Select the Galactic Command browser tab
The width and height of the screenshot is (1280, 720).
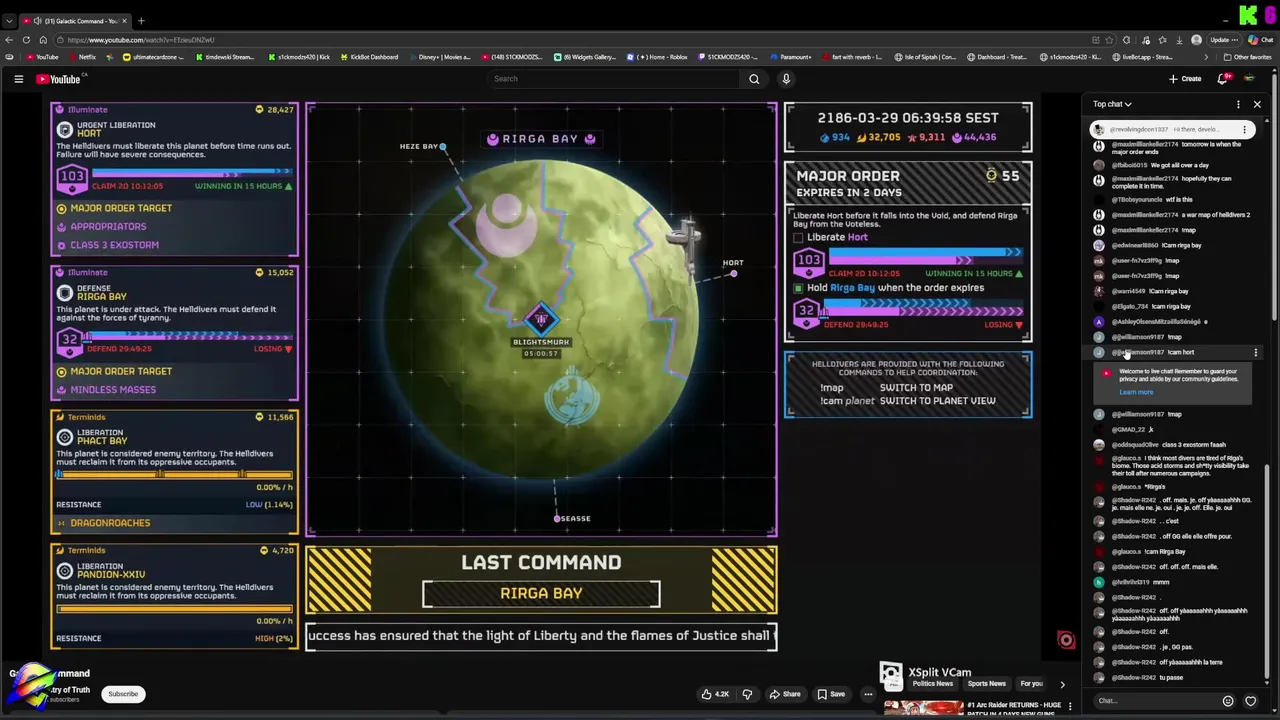(75, 21)
